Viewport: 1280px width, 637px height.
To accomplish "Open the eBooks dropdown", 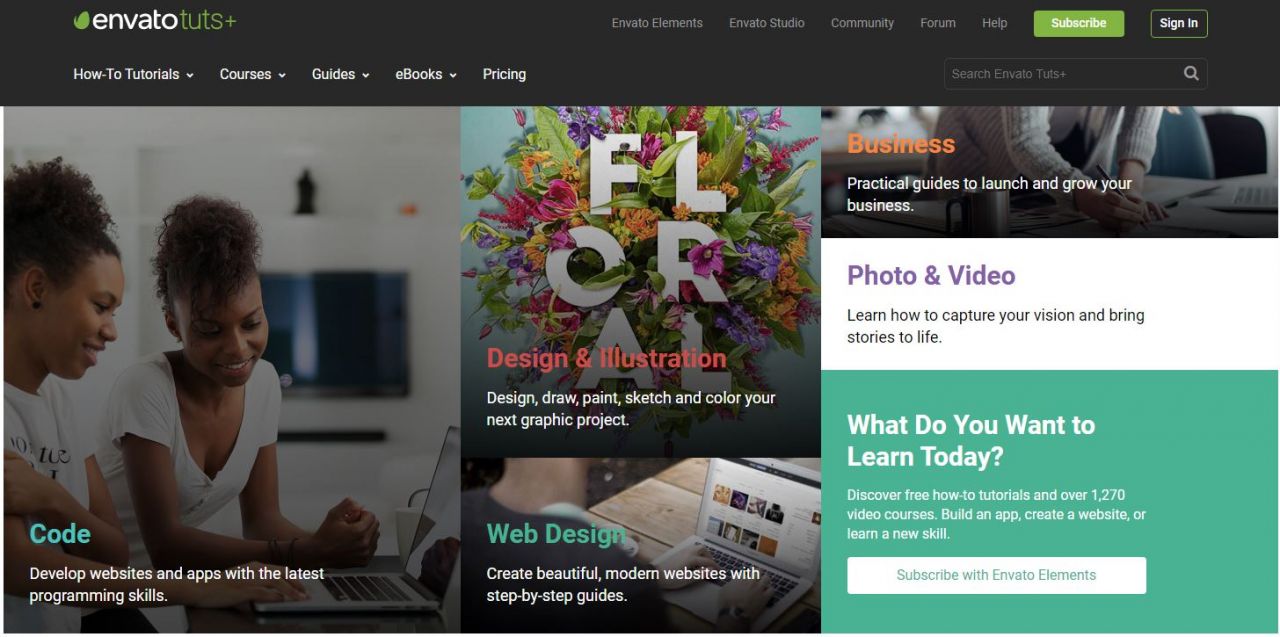I will coord(426,74).
